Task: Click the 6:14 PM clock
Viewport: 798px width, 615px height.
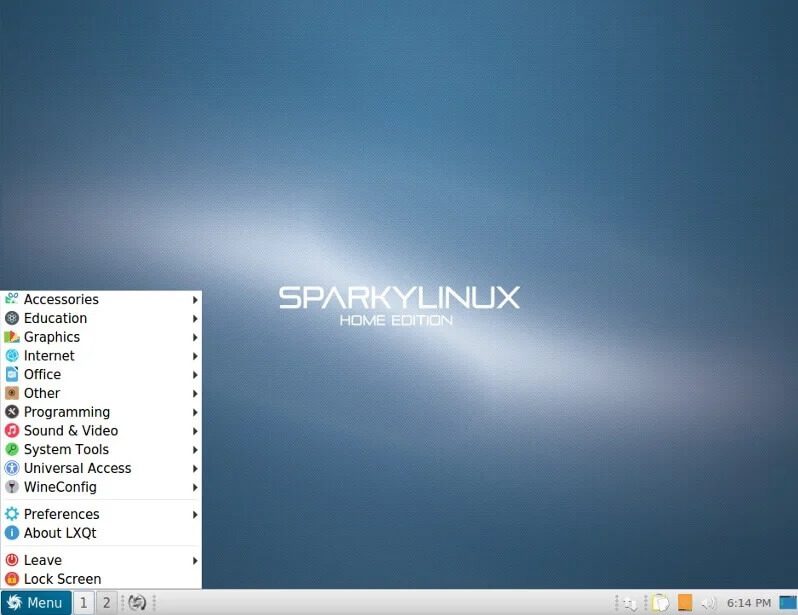Action: click(749, 603)
